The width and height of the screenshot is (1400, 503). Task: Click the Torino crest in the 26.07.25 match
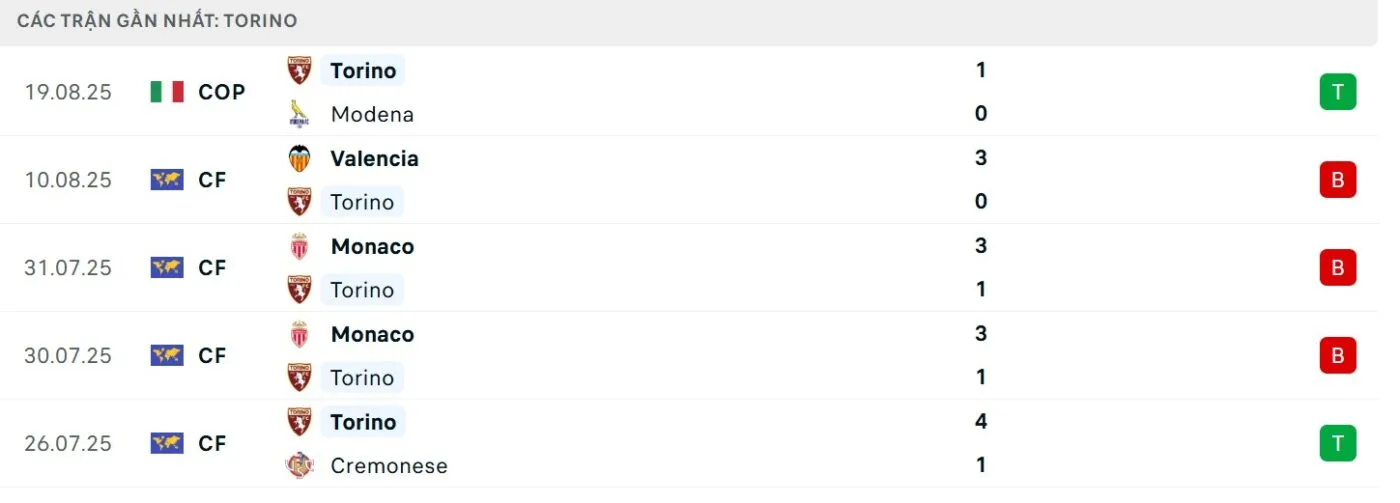pos(298,422)
